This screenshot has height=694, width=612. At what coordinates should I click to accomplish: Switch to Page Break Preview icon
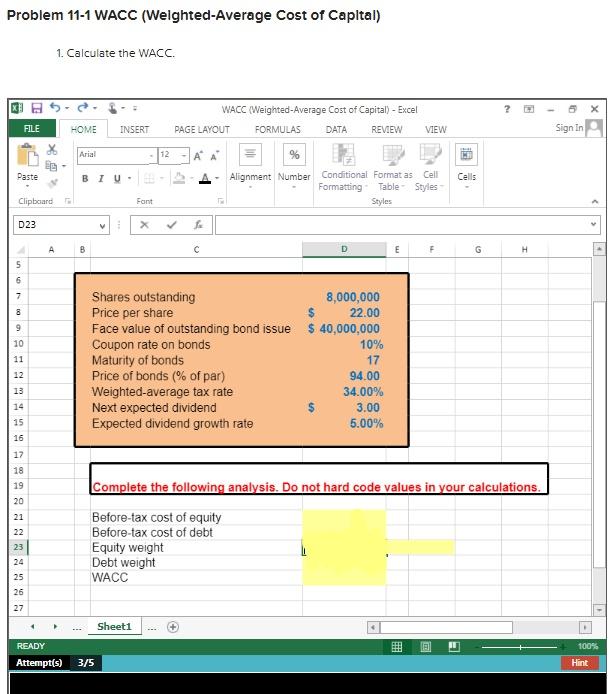click(x=454, y=647)
